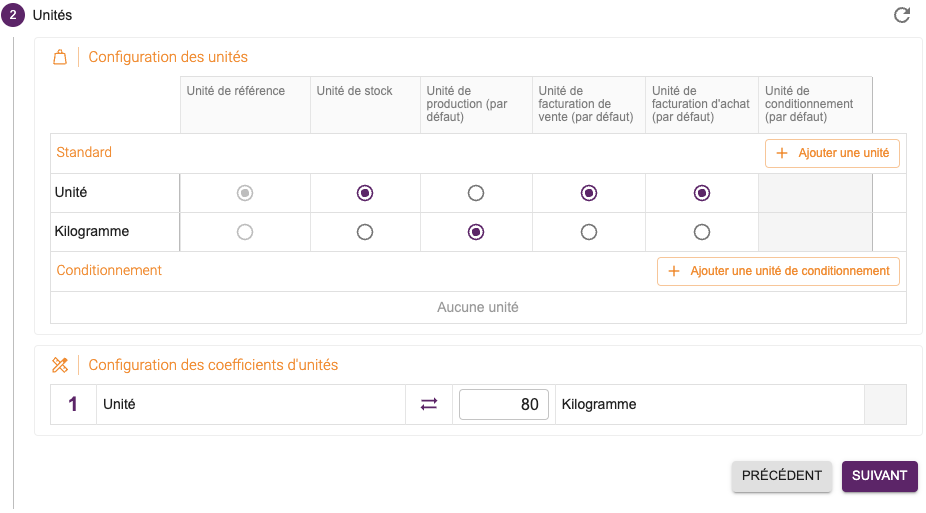Choose Kilogramme for facturation de vente
Viewport: 926px width, 513px height.
point(589,232)
